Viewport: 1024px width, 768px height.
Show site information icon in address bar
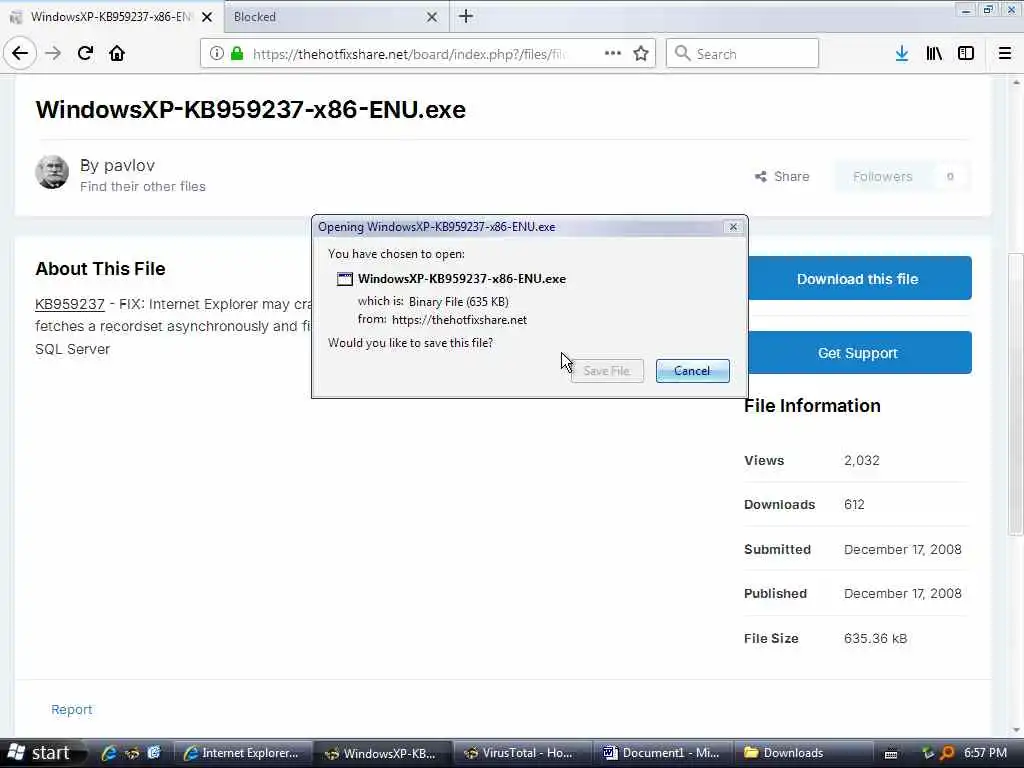click(x=216, y=54)
